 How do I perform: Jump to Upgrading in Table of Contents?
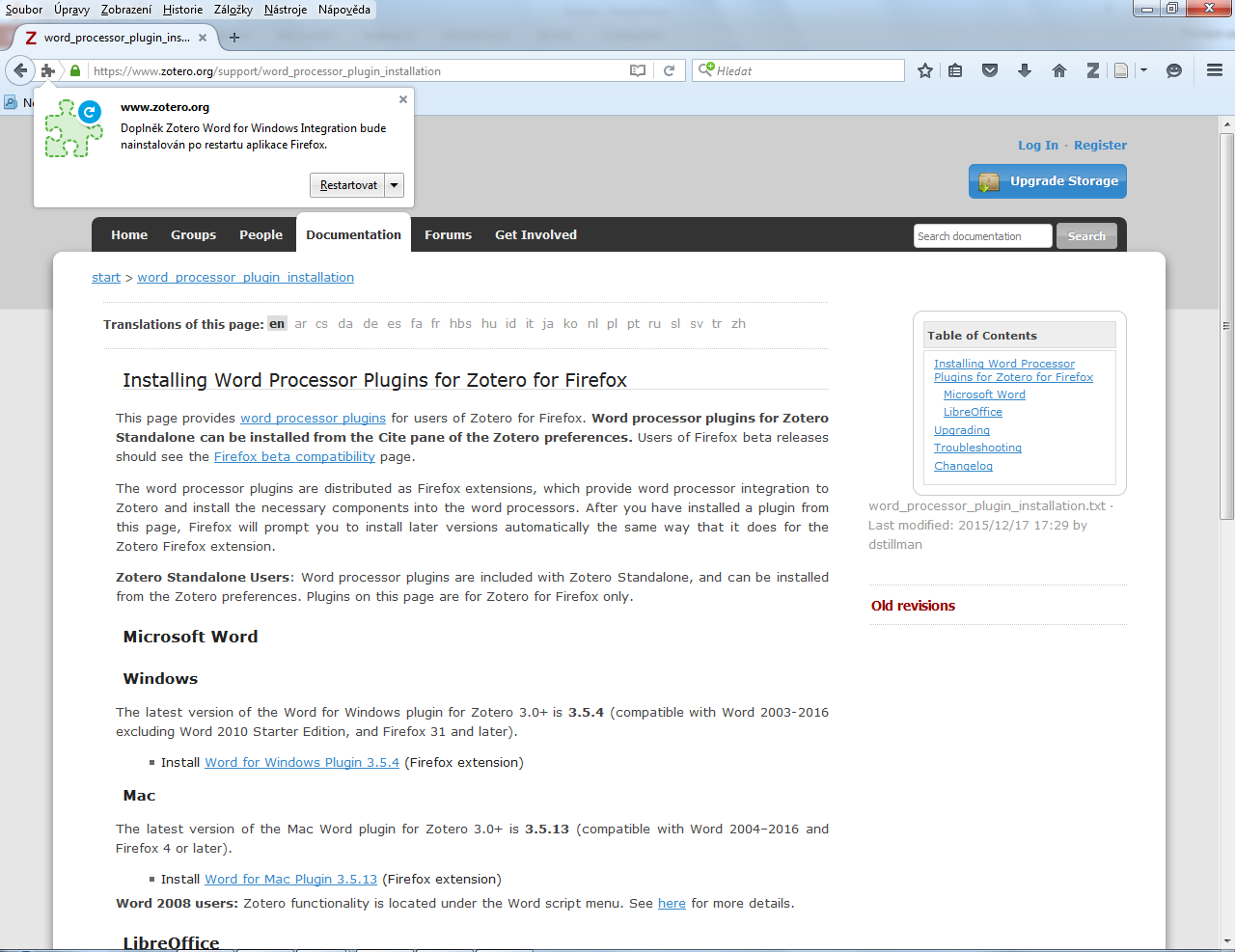click(x=962, y=430)
